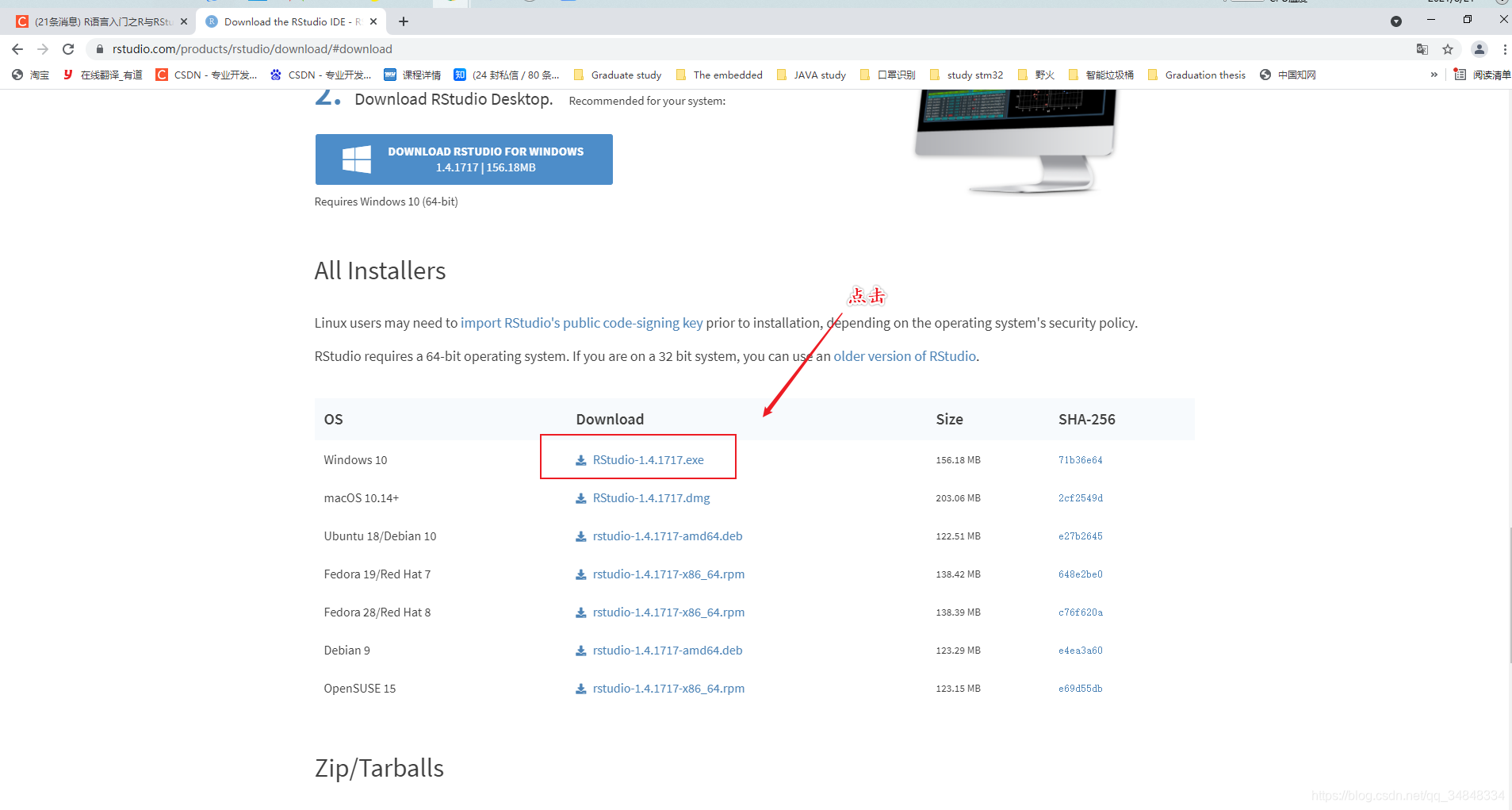Click SHA-256 hash 648e2be0
The width and height of the screenshot is (1512, 810).
1080,574
